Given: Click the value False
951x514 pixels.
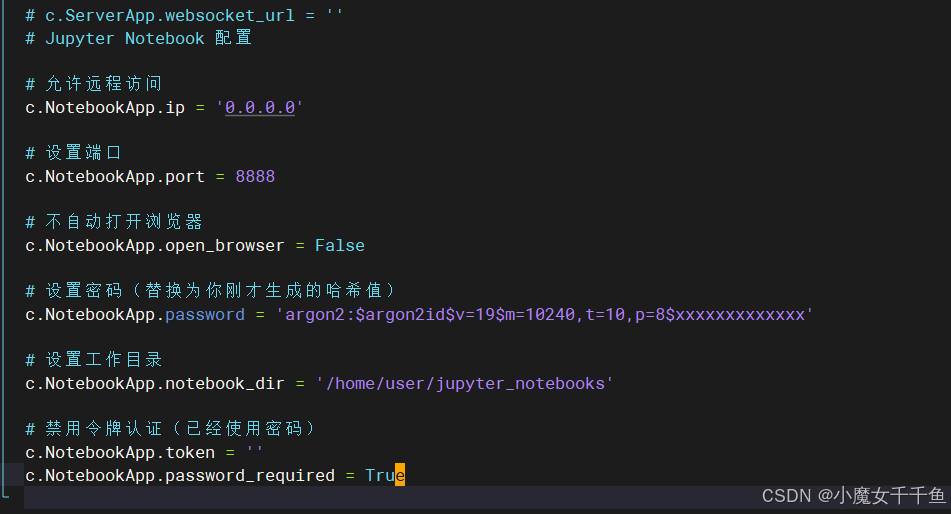Looking at the screenshot, I should click(x=340, y=246).
